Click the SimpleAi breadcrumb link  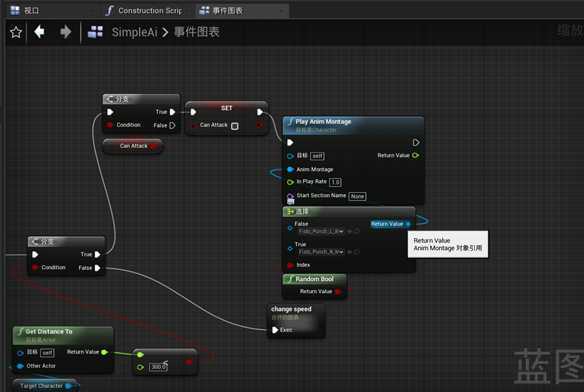click(135, 32)
